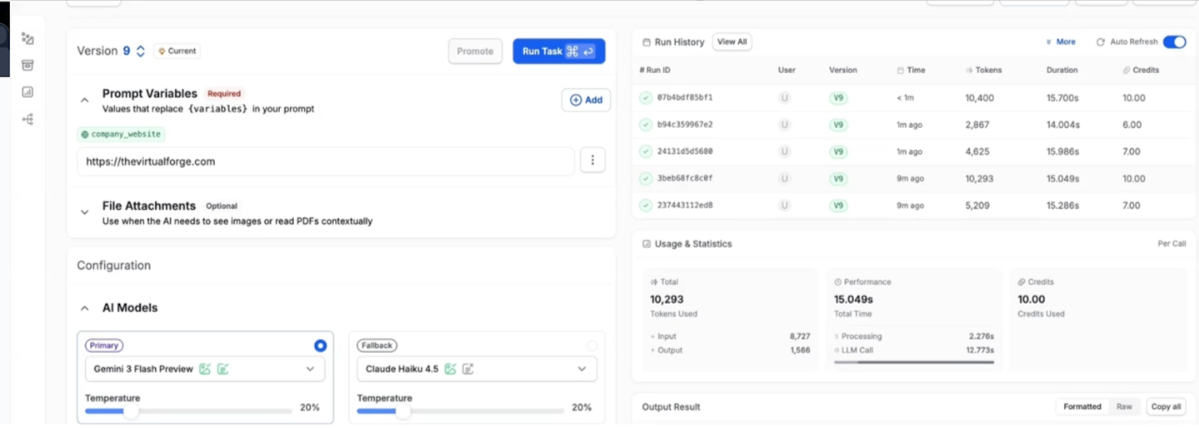Click the company_website URL input field

click(325, 161)
